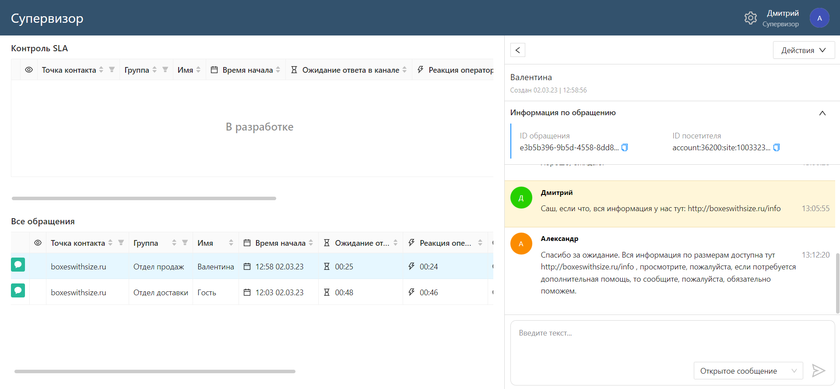The height and width of the screenshot is (389, 840).
Task: Click the Контроль SLA section heading
Action: tap(40, 48)
